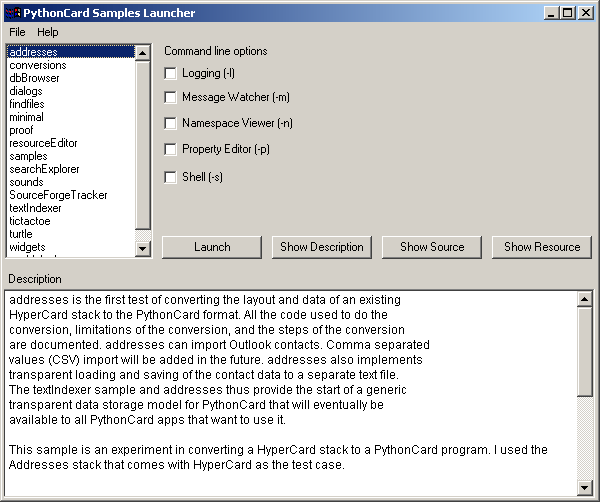This screenshot has width=600, height=502.
Task: Choose resourceEditor from samples list
Action: (x=43, y=143)
